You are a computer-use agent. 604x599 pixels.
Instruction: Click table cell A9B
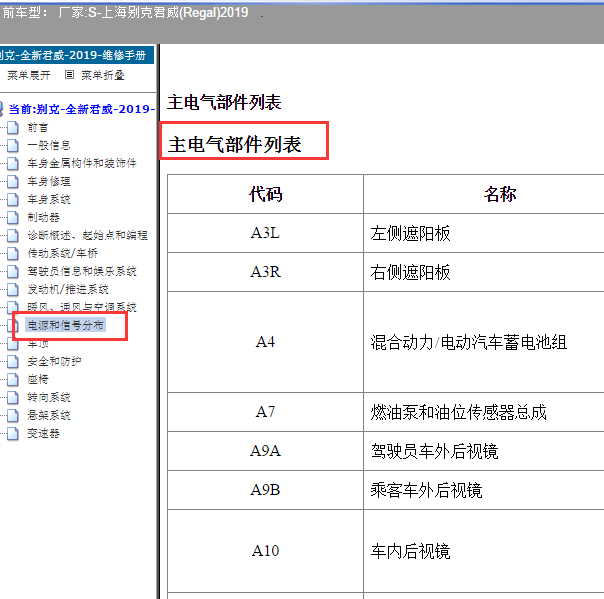click(265, 490)
